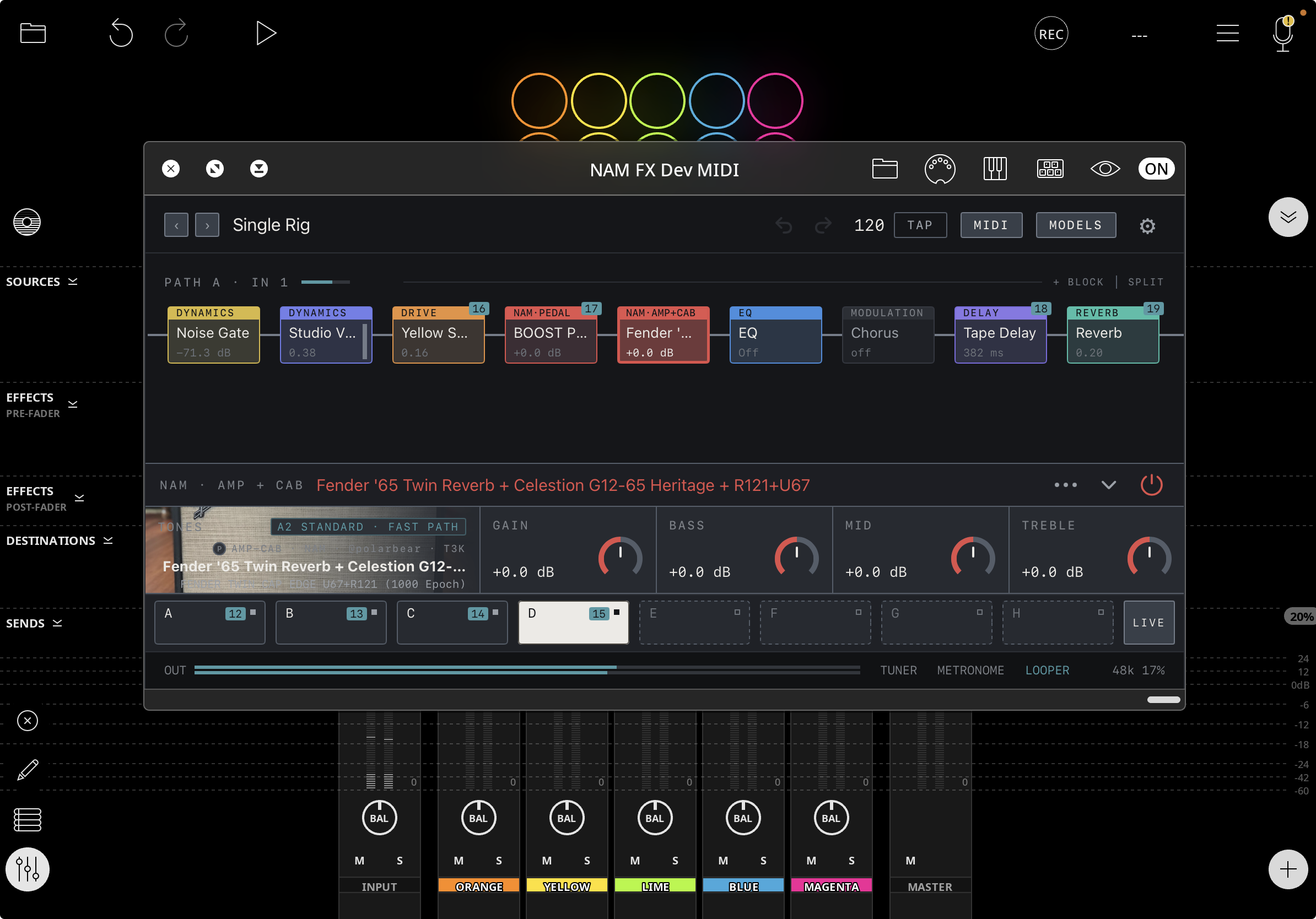Toggle the eye visibility icon in plugin header

point(1104,169)
